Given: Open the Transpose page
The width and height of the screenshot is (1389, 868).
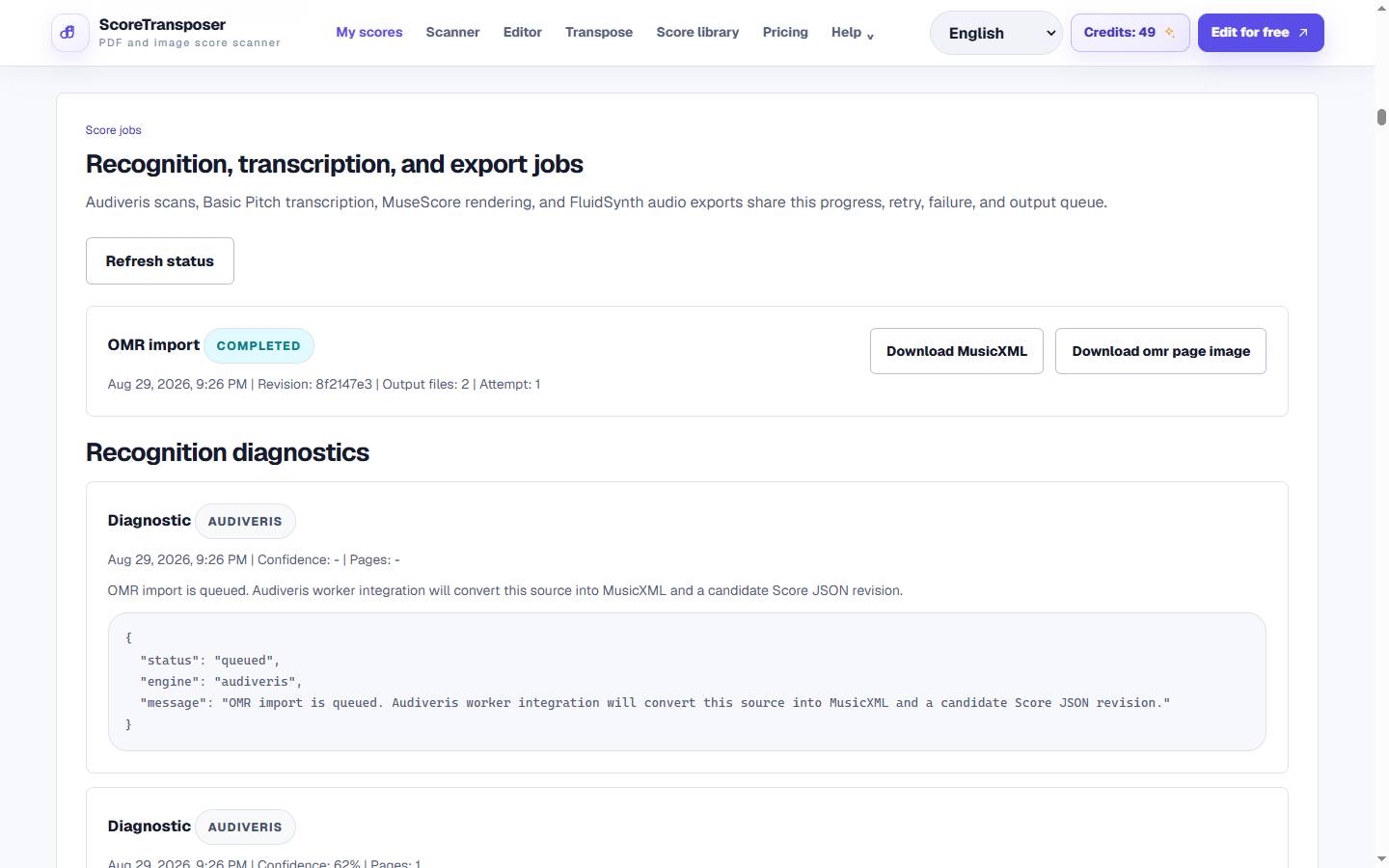Looking at the screenshot, I should pyautogui.click(x=599, y=32).
